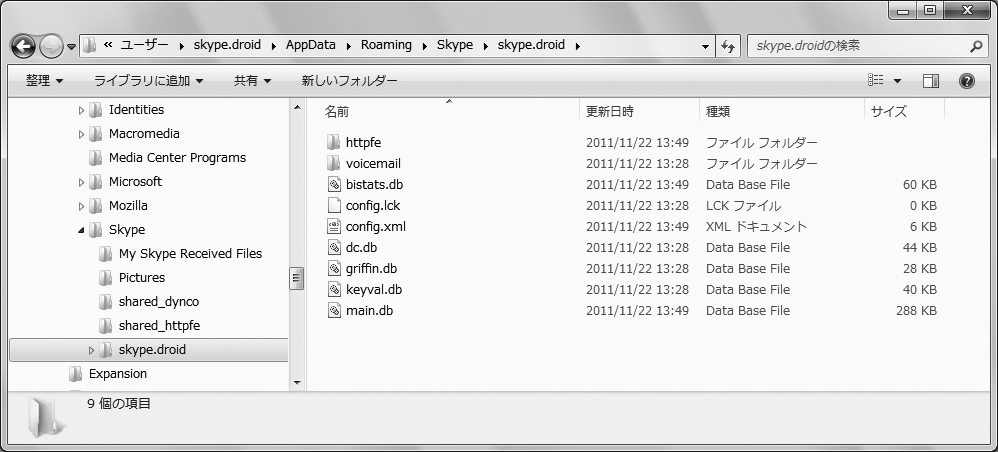Click the Mozilla folder icon
Image resolution: width=998 pixels, height=452 pixels.
(x=95, y=206)
